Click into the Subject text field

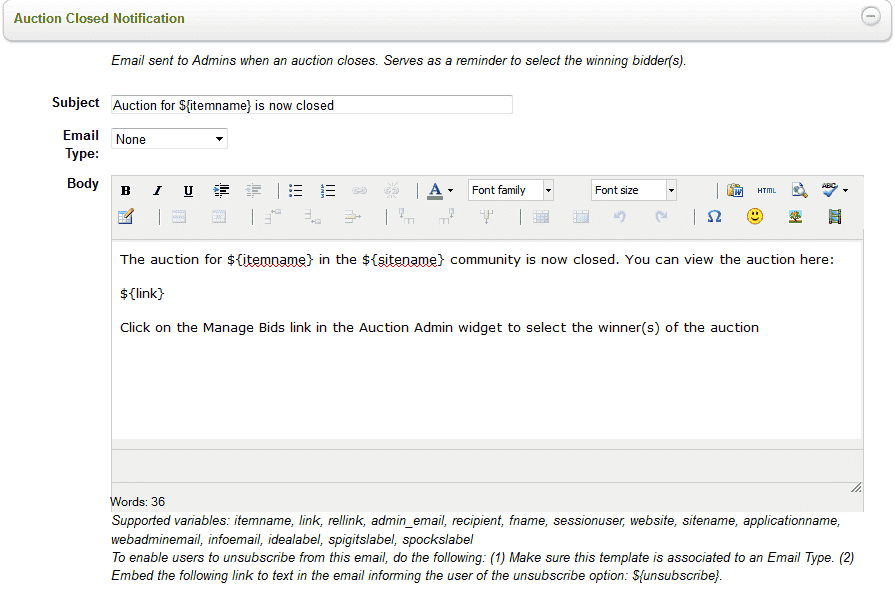[x=312, y=105]
